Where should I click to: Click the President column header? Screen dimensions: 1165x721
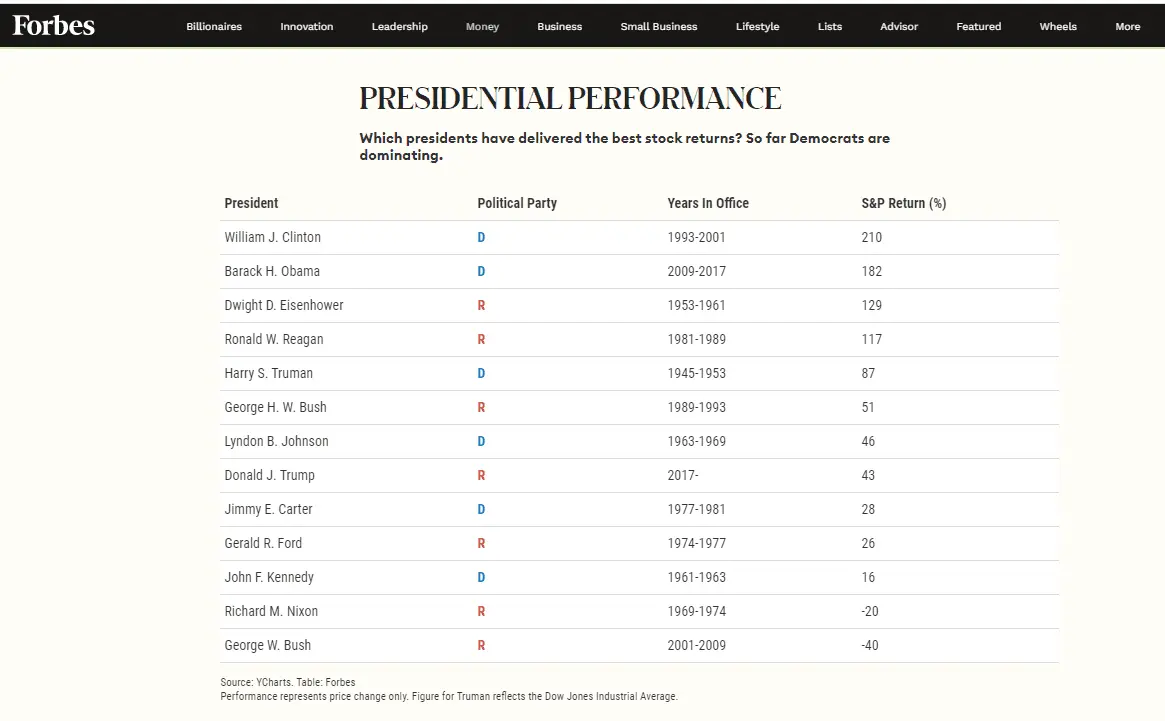tap(251, 203)
